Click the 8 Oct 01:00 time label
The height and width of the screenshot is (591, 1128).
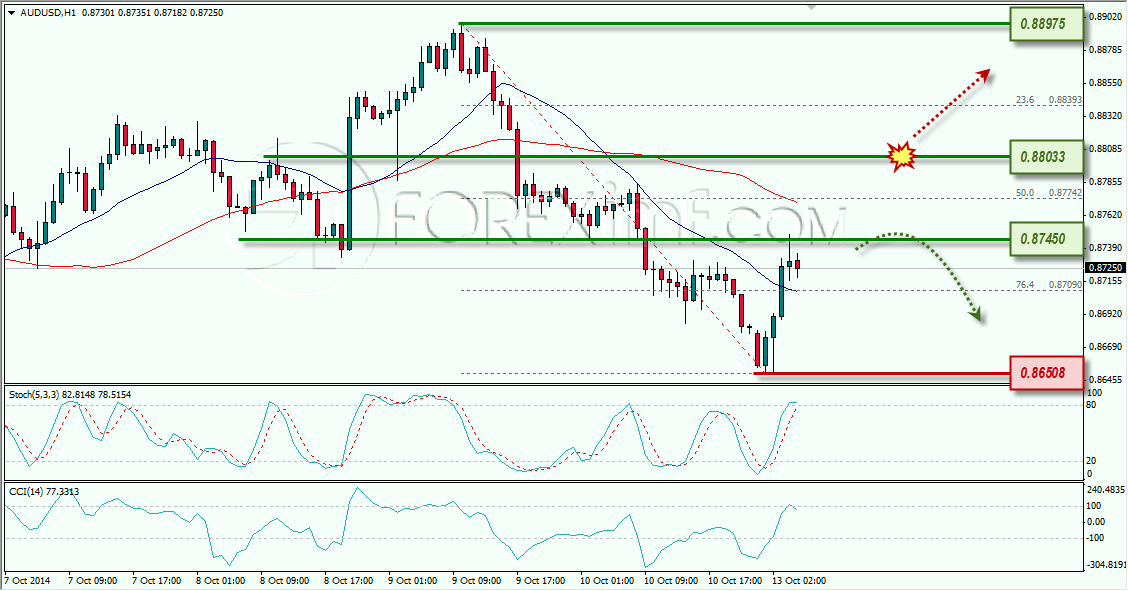[220, 581]
